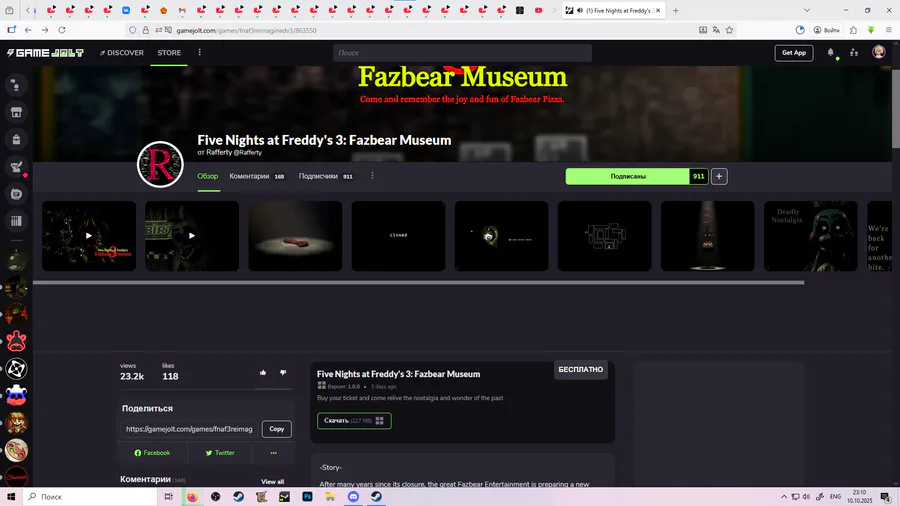Open the blue and red bear community icon
This screenshot has width=900, height=506.
pyautogui.click(x=16, y=396)
